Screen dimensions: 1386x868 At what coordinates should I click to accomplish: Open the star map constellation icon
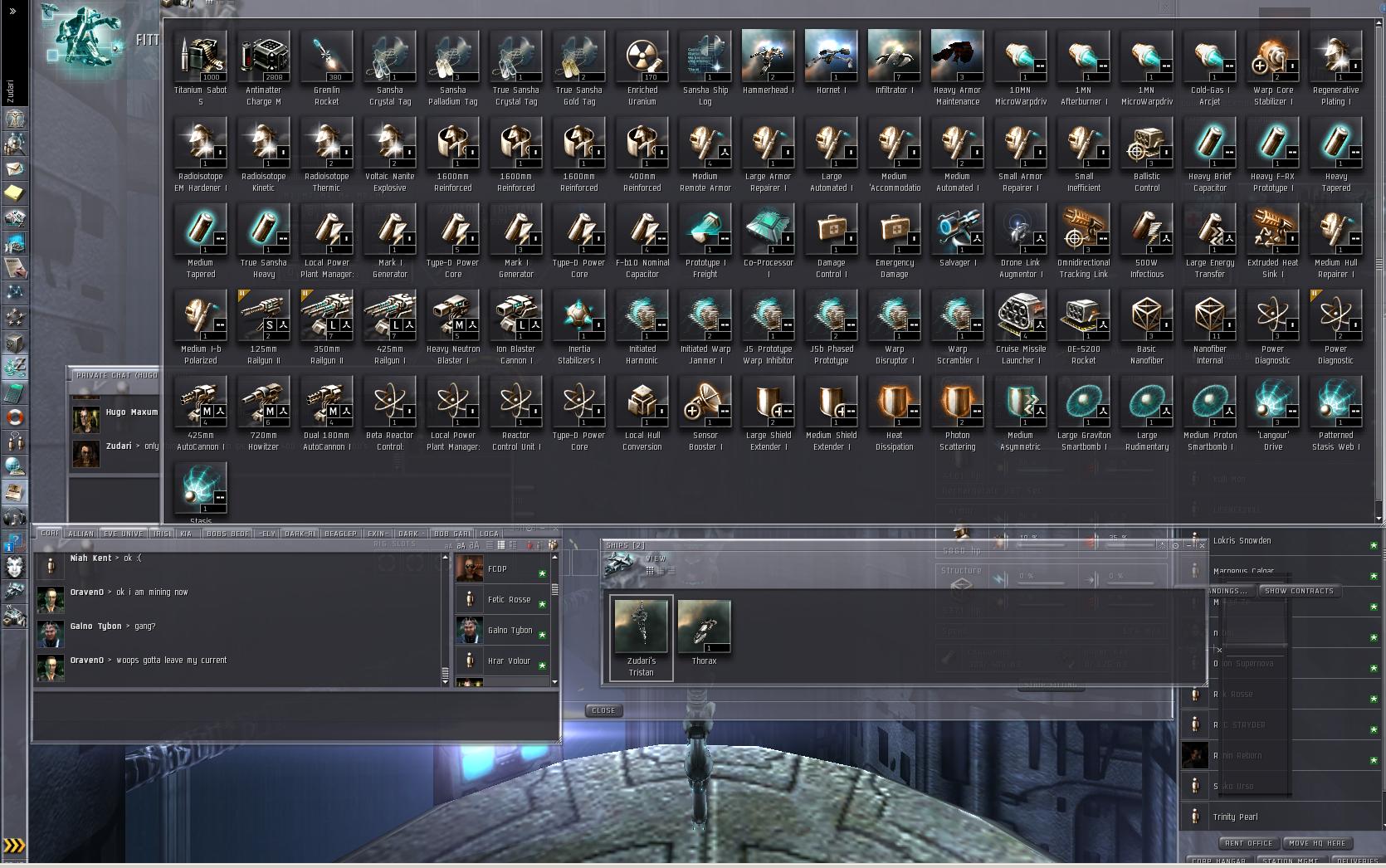pos(14,294)
